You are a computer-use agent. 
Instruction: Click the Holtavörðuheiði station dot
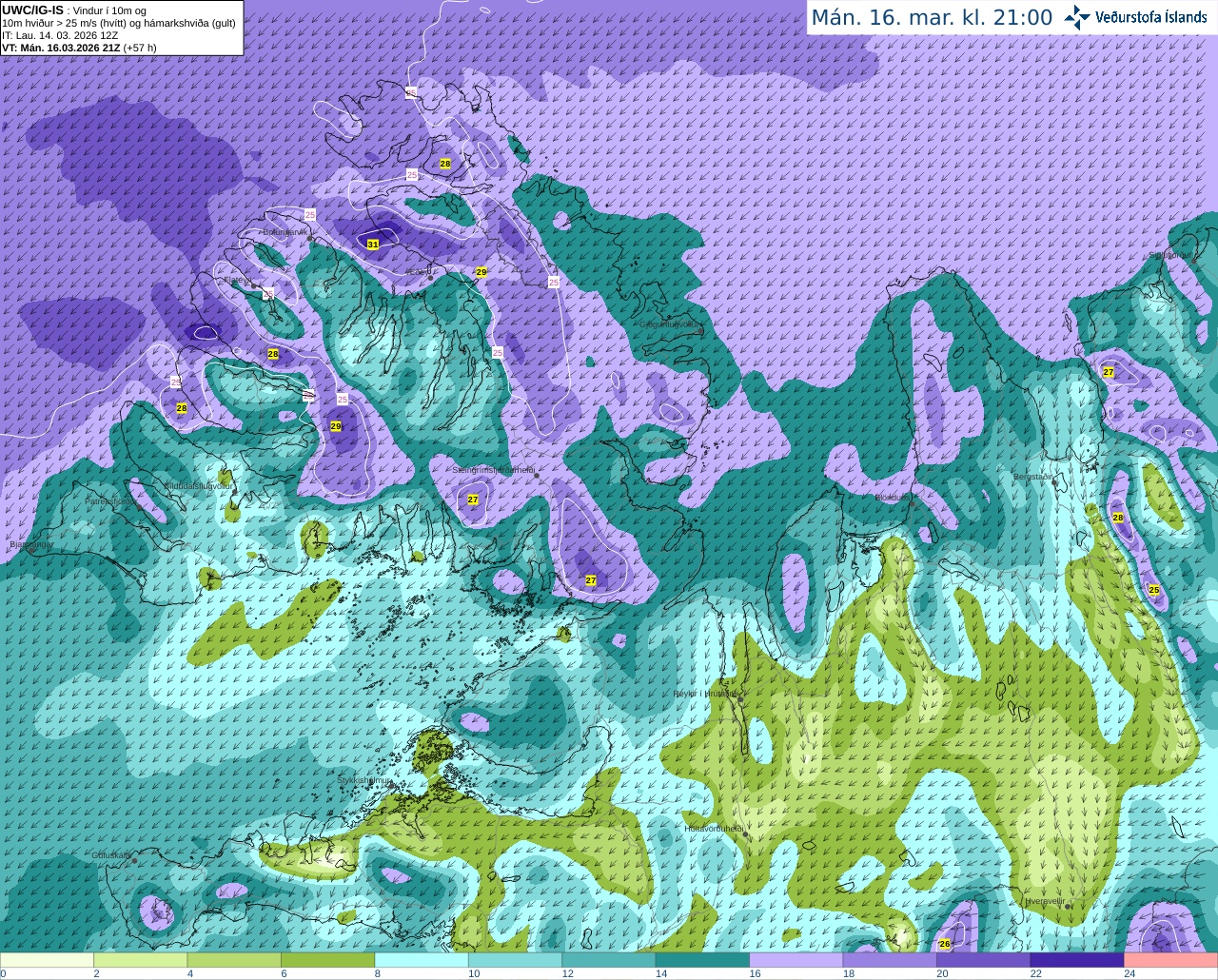click(746, 834)
